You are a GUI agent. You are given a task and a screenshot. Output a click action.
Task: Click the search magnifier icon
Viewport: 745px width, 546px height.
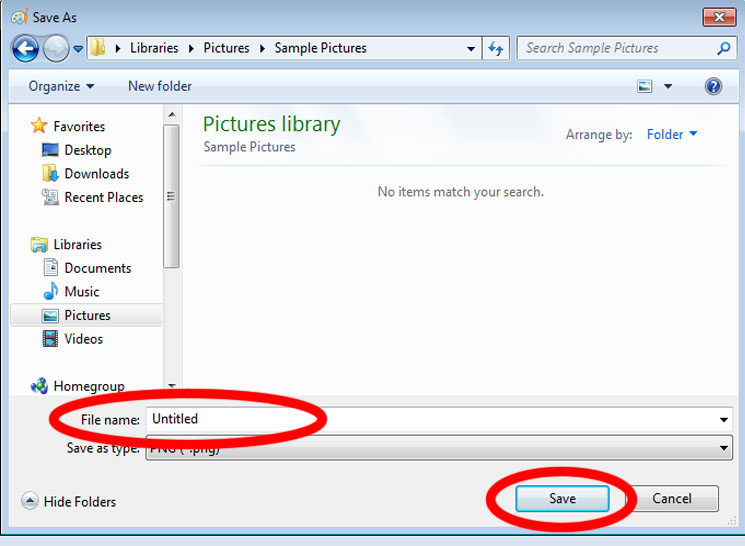point(723,48)
